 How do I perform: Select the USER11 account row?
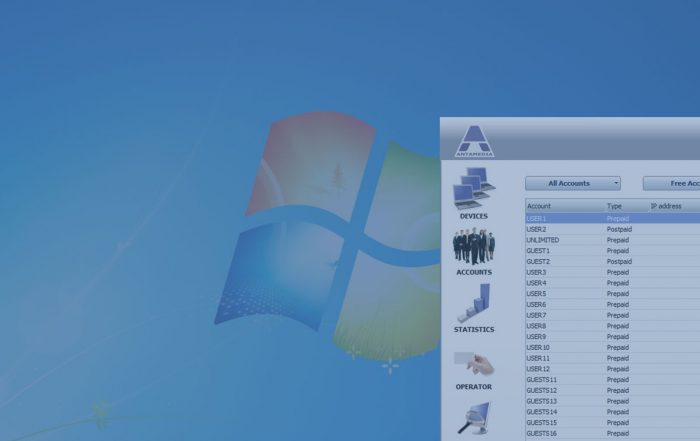612,358
